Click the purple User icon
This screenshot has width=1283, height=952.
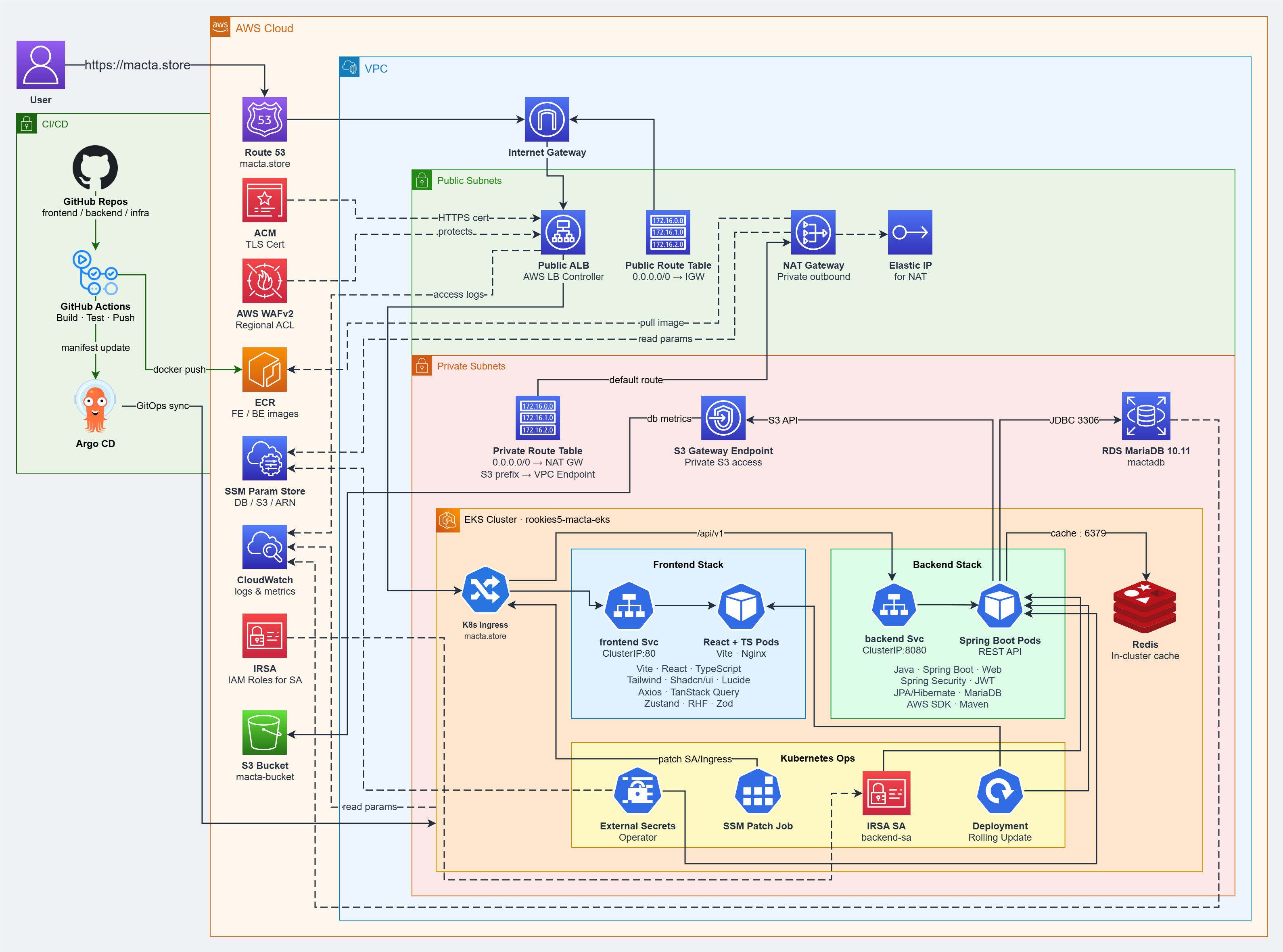[x=40, y=65]
